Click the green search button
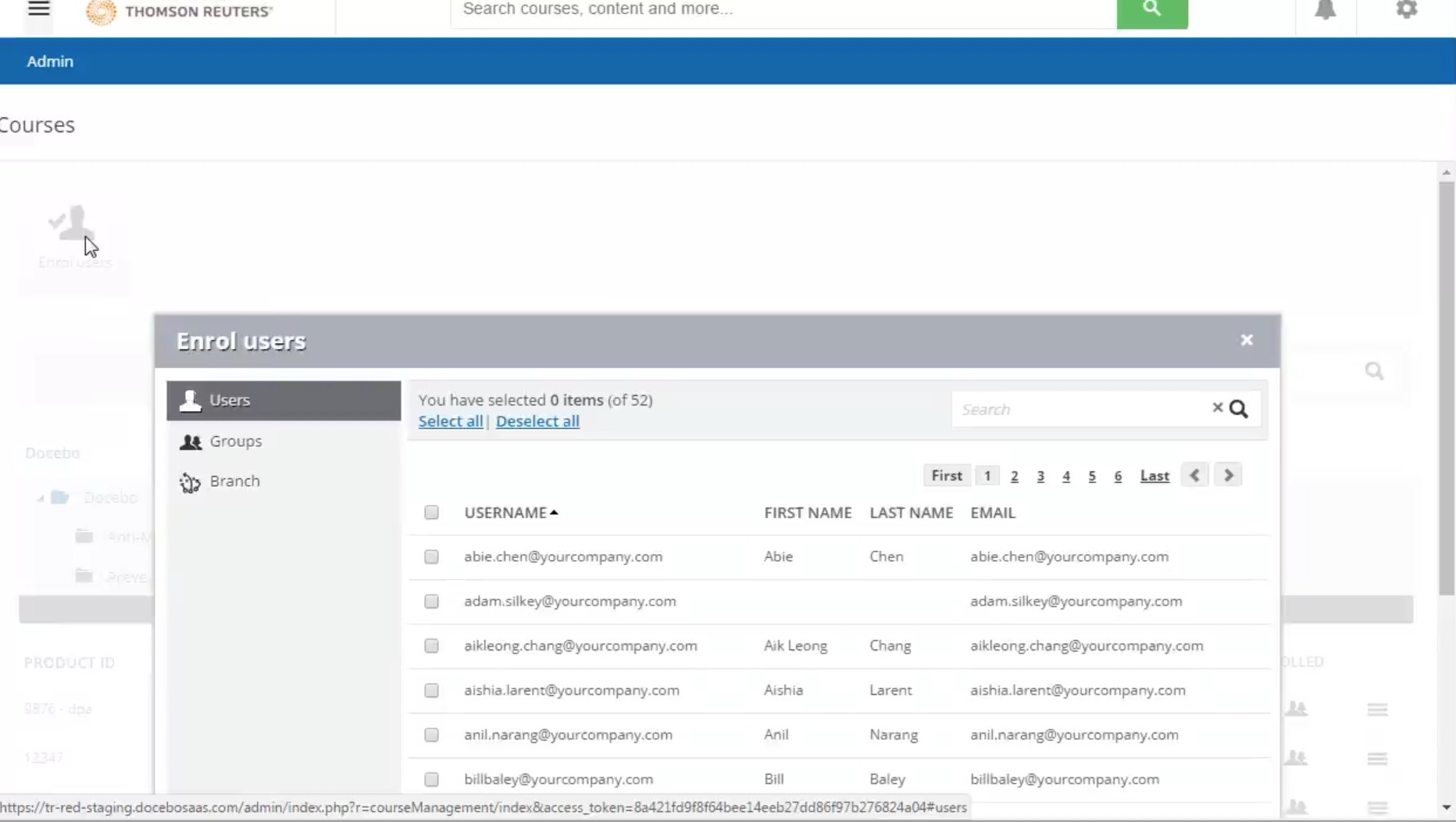The image size is (1456, 822). click(1151, 10)
